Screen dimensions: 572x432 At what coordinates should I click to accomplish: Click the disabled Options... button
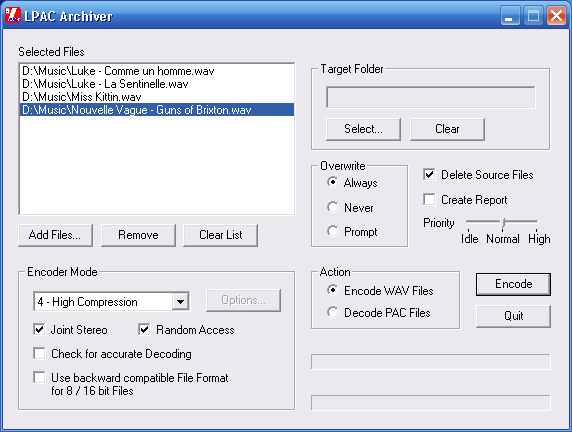tap(243, 300)
